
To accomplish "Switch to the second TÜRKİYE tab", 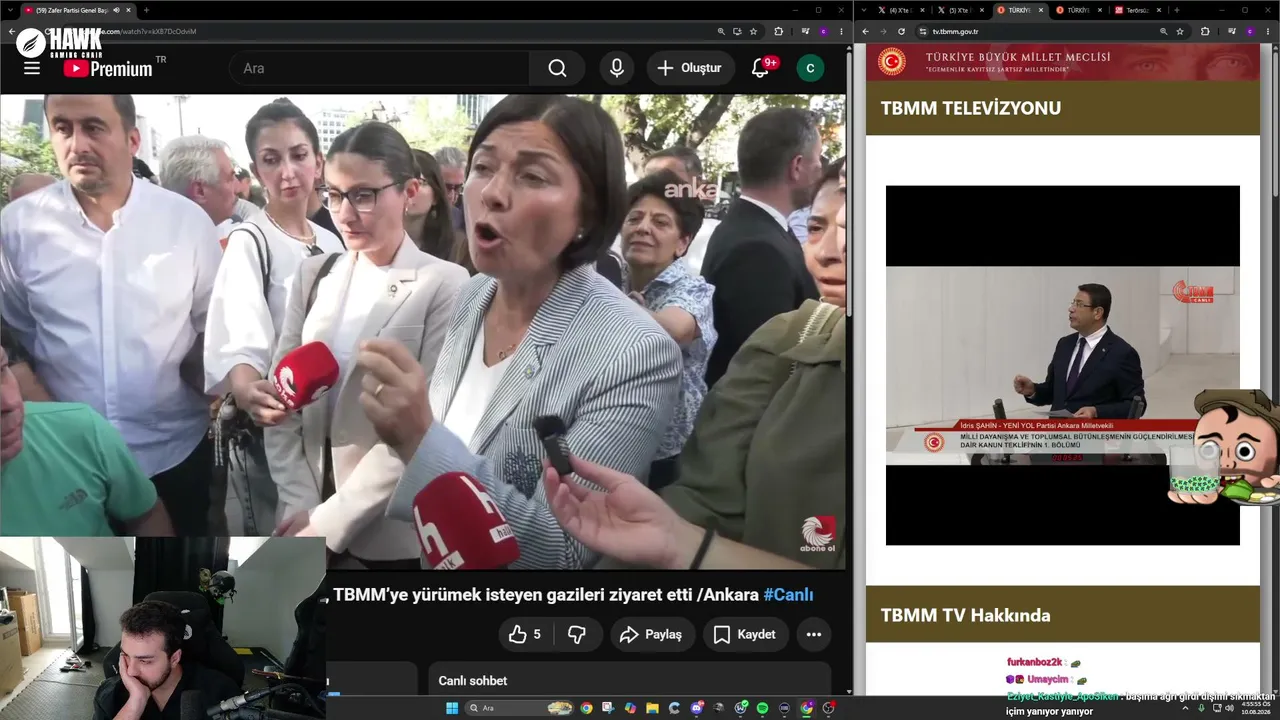I will click(x=1079, y=10).
